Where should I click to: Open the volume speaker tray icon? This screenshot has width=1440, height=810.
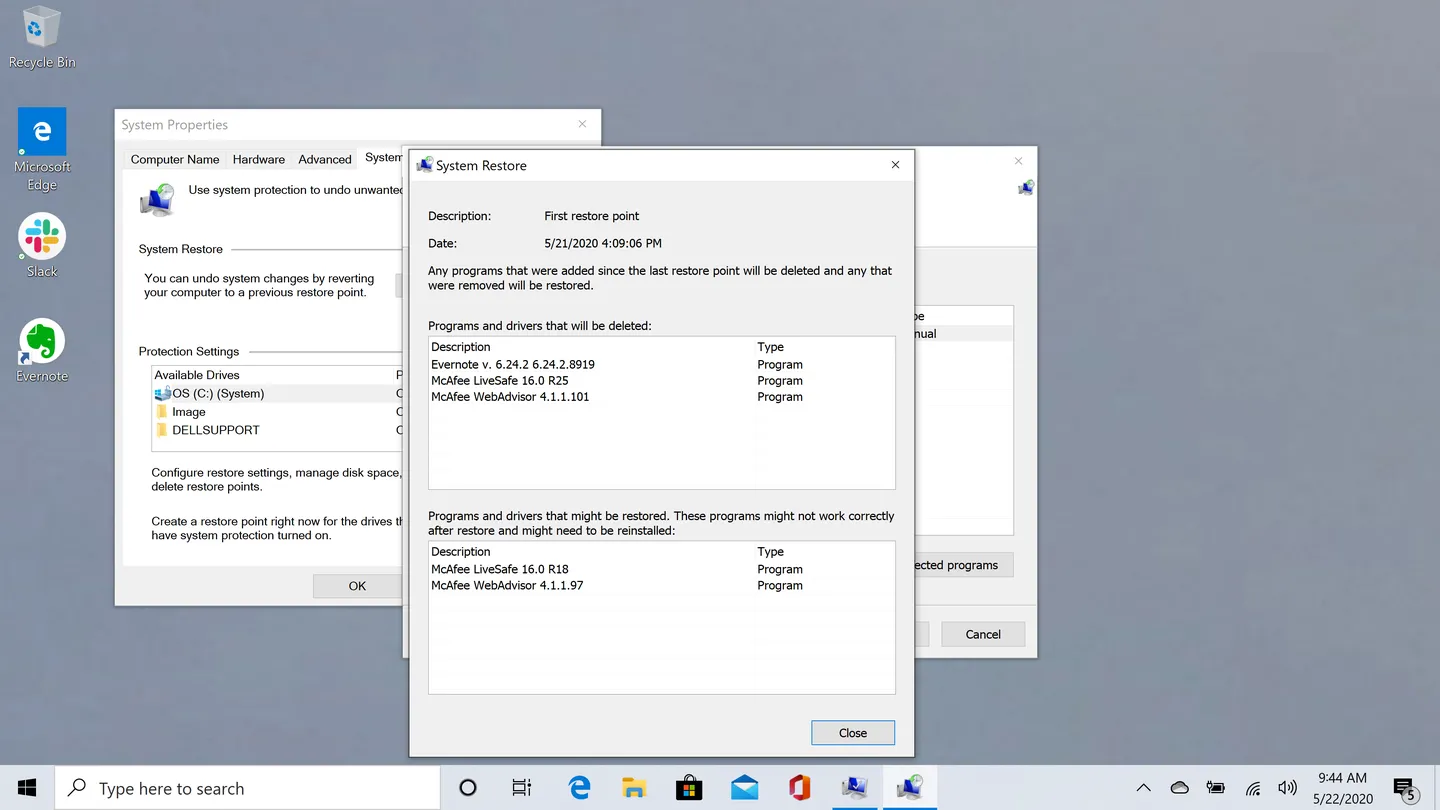pos(1287,788)
